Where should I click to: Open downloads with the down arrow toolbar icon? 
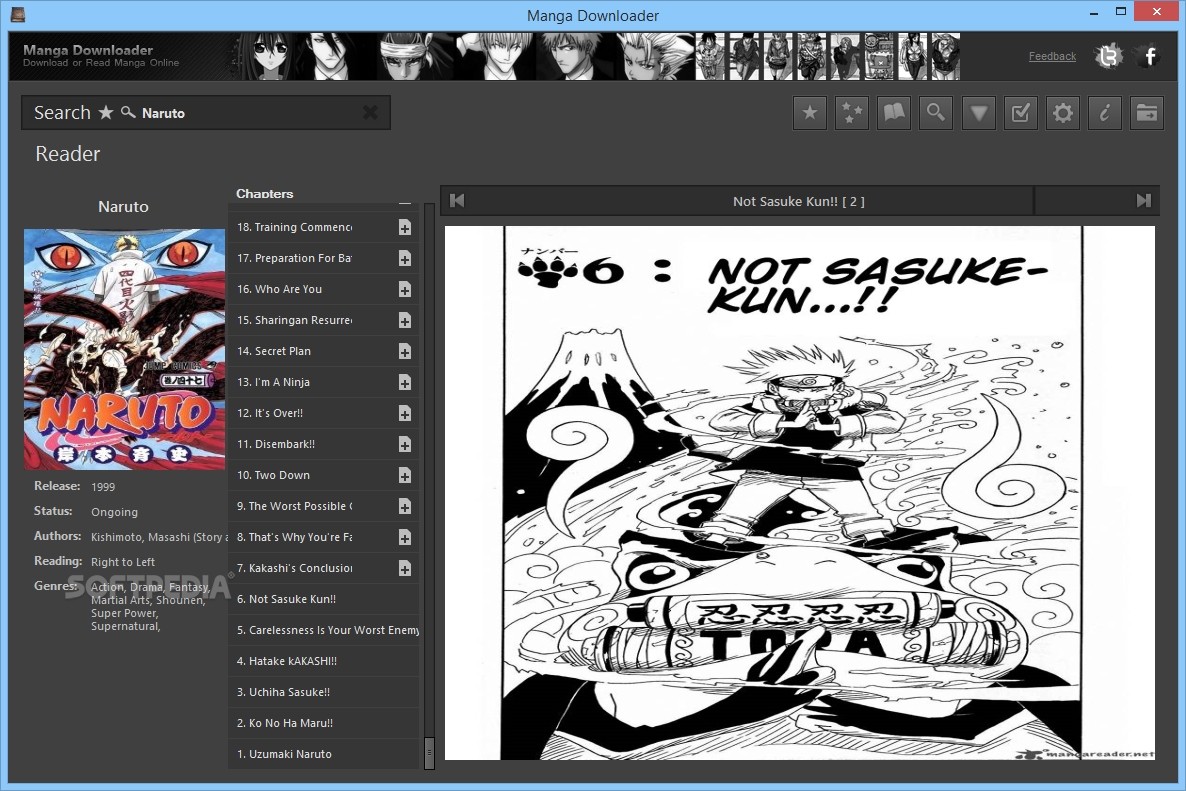point(979,113)
